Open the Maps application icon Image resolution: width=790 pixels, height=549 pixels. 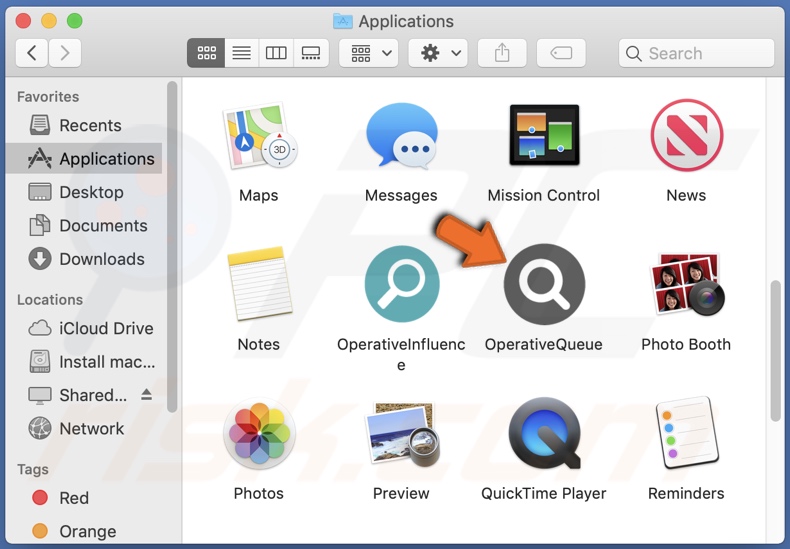pyautogui.click(x=259, y=136)
